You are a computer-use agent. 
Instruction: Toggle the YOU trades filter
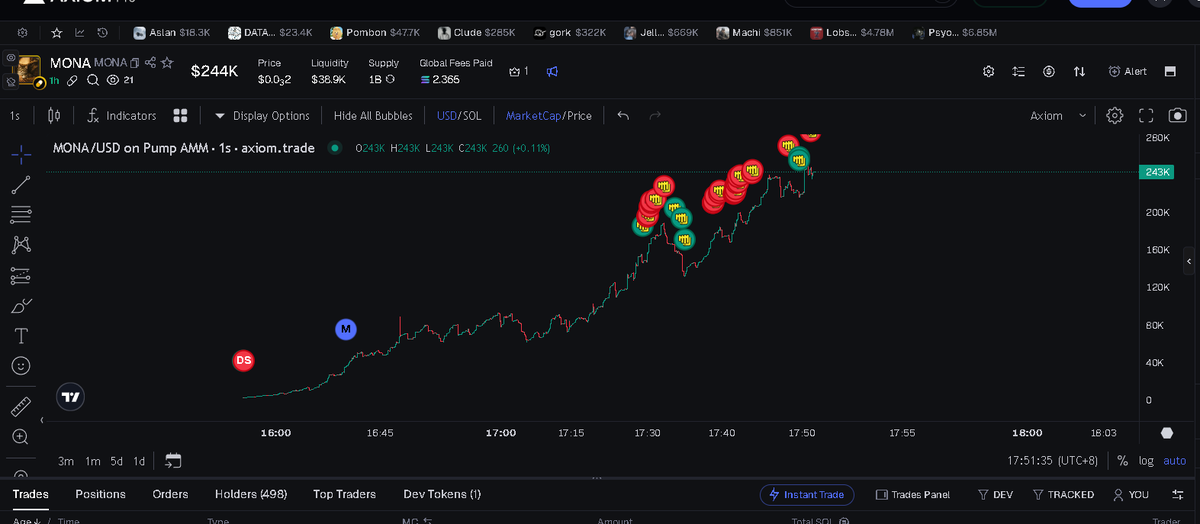point(1131,494)
